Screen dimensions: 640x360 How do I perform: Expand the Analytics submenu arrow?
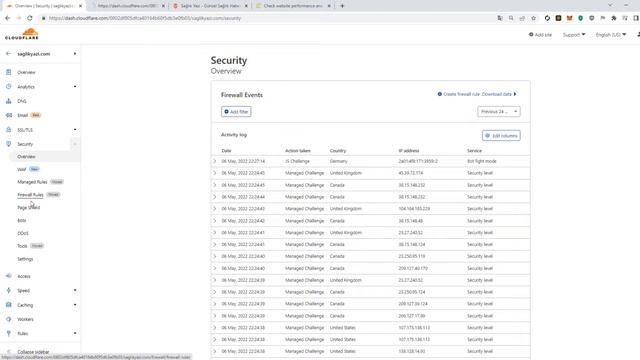(x=75, y=87)
